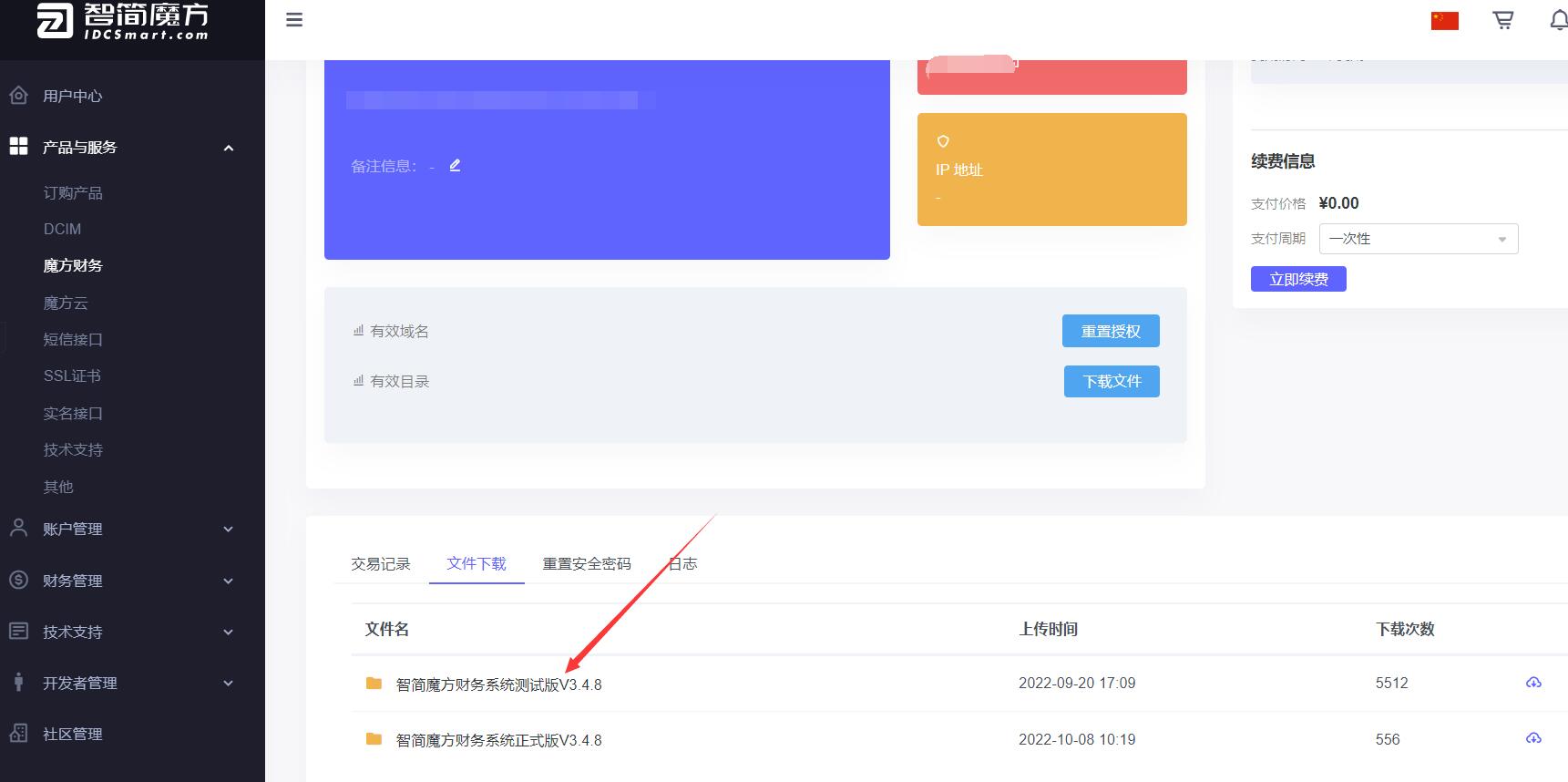Click the account management person icon
Screen dimensions: 1568x782
[18, 528]
